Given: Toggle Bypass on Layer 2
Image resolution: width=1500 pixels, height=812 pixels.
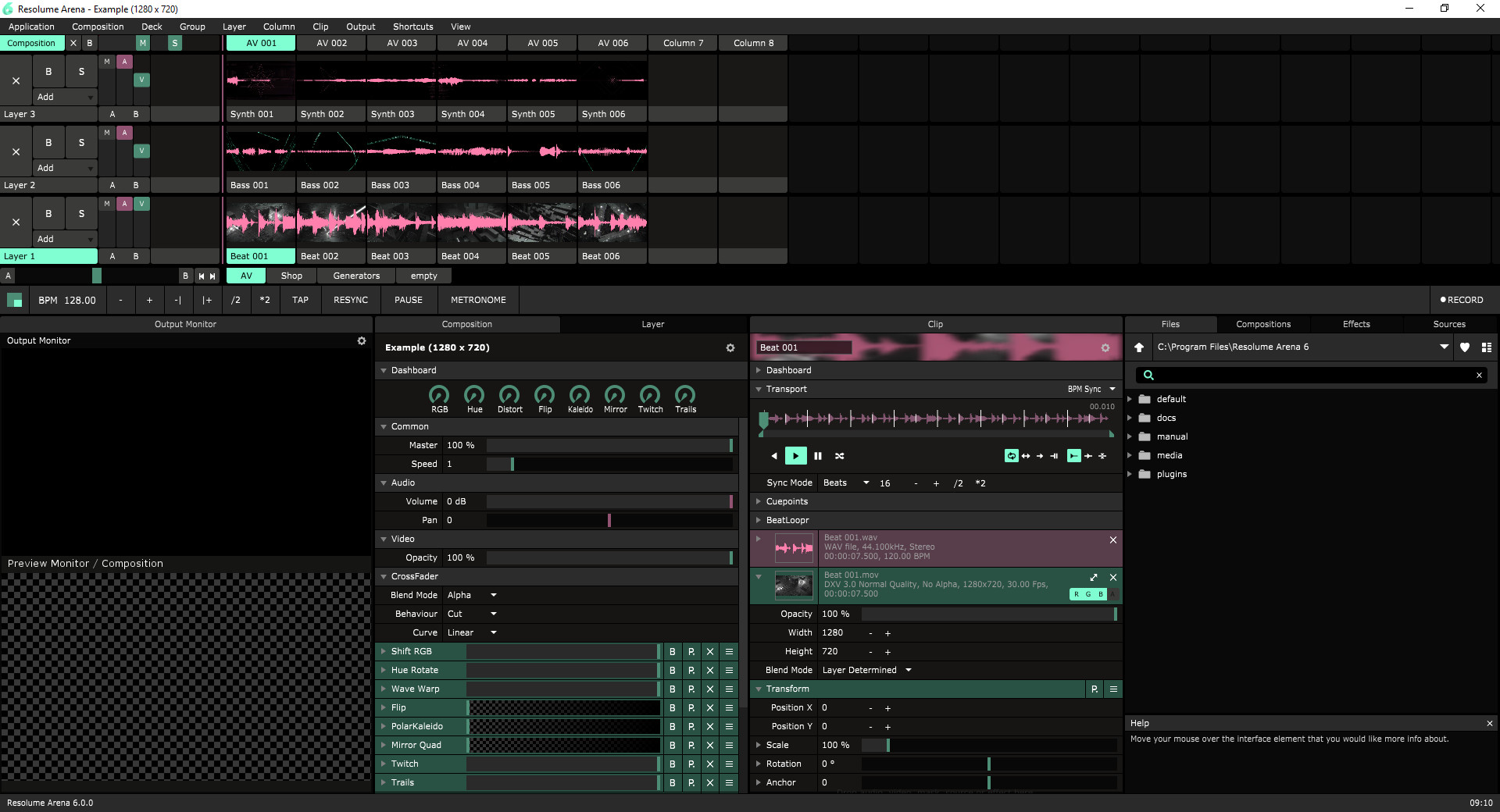Looking at the screenshot, I should point(48,143).
